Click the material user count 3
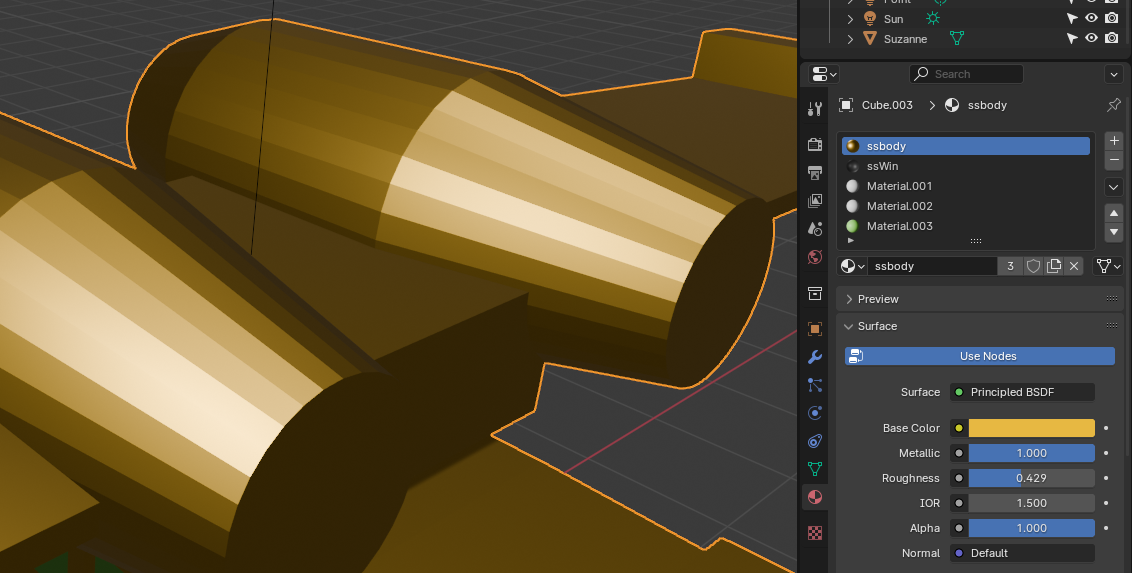 click(1010, 266)
